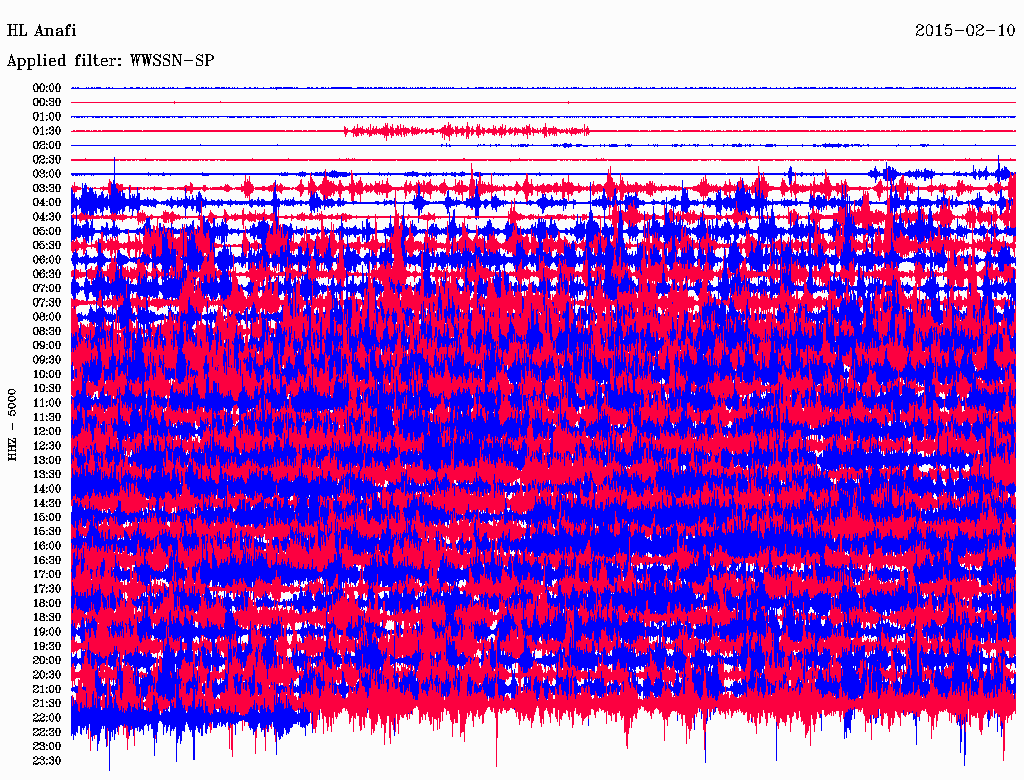
Task: Click the 17:00 time label
Action: 46,574
